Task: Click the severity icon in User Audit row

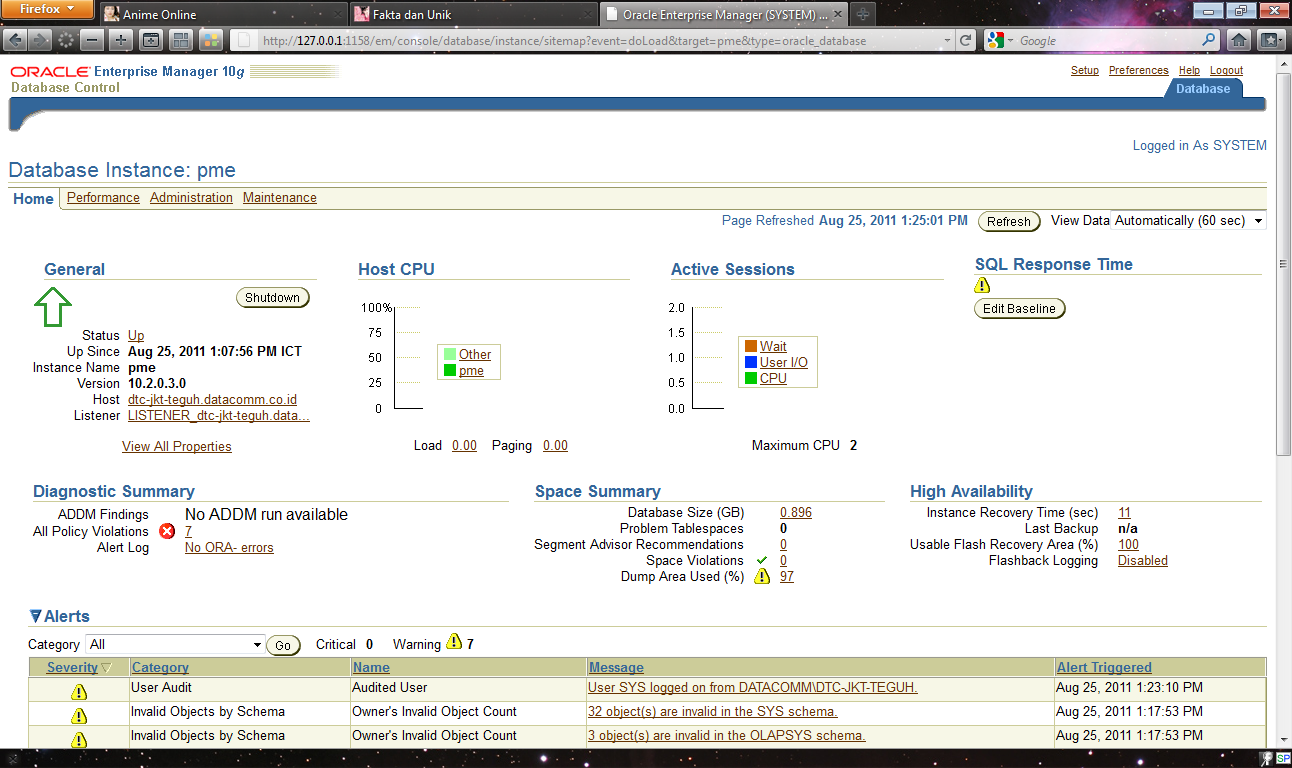Action: tap(79, 692)
